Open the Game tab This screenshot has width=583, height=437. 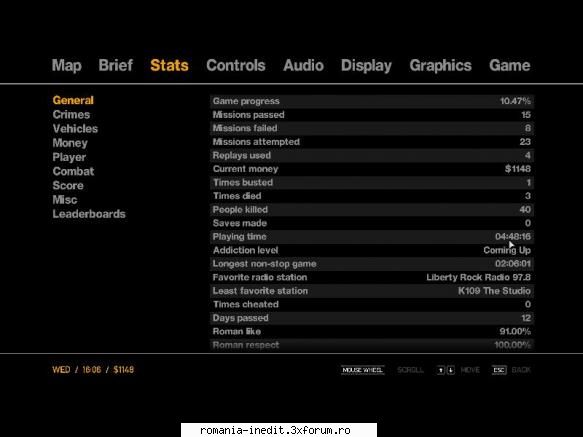(509, 65)
